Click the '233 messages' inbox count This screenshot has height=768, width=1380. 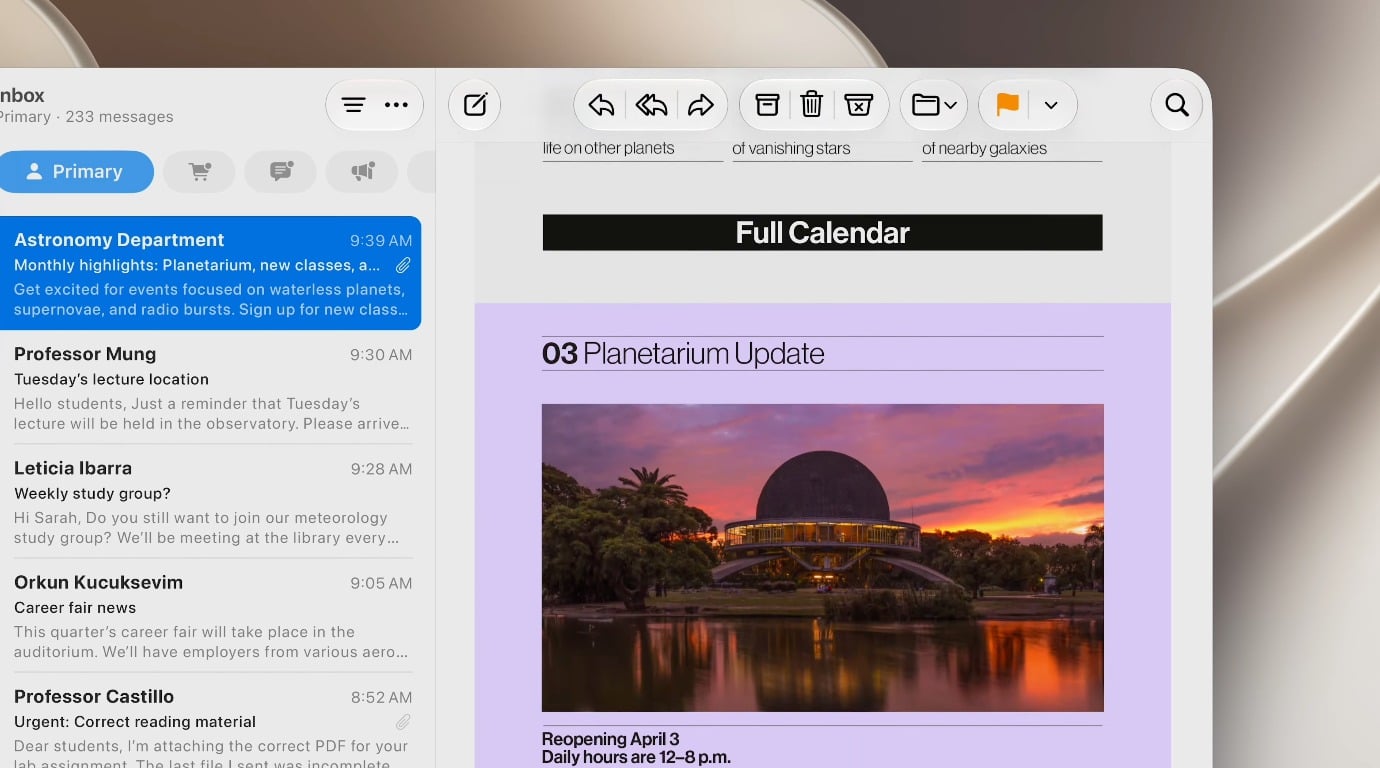pyautogui.click(x=119, y=117)
